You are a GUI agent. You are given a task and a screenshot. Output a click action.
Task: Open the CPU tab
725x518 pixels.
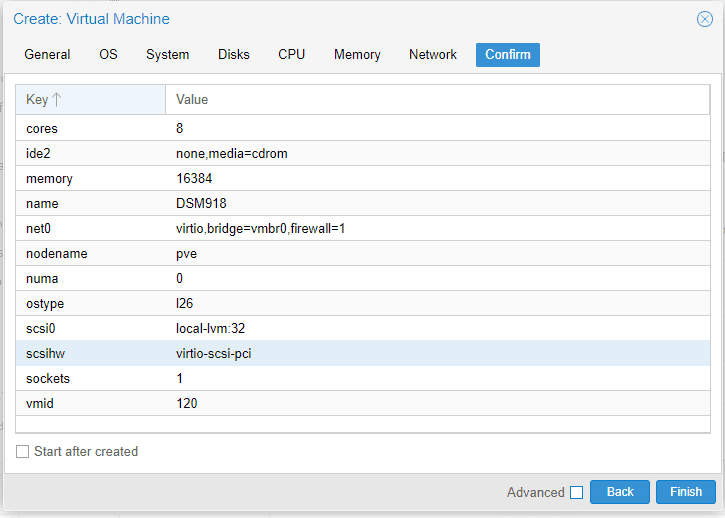click(x=291, y=55)
